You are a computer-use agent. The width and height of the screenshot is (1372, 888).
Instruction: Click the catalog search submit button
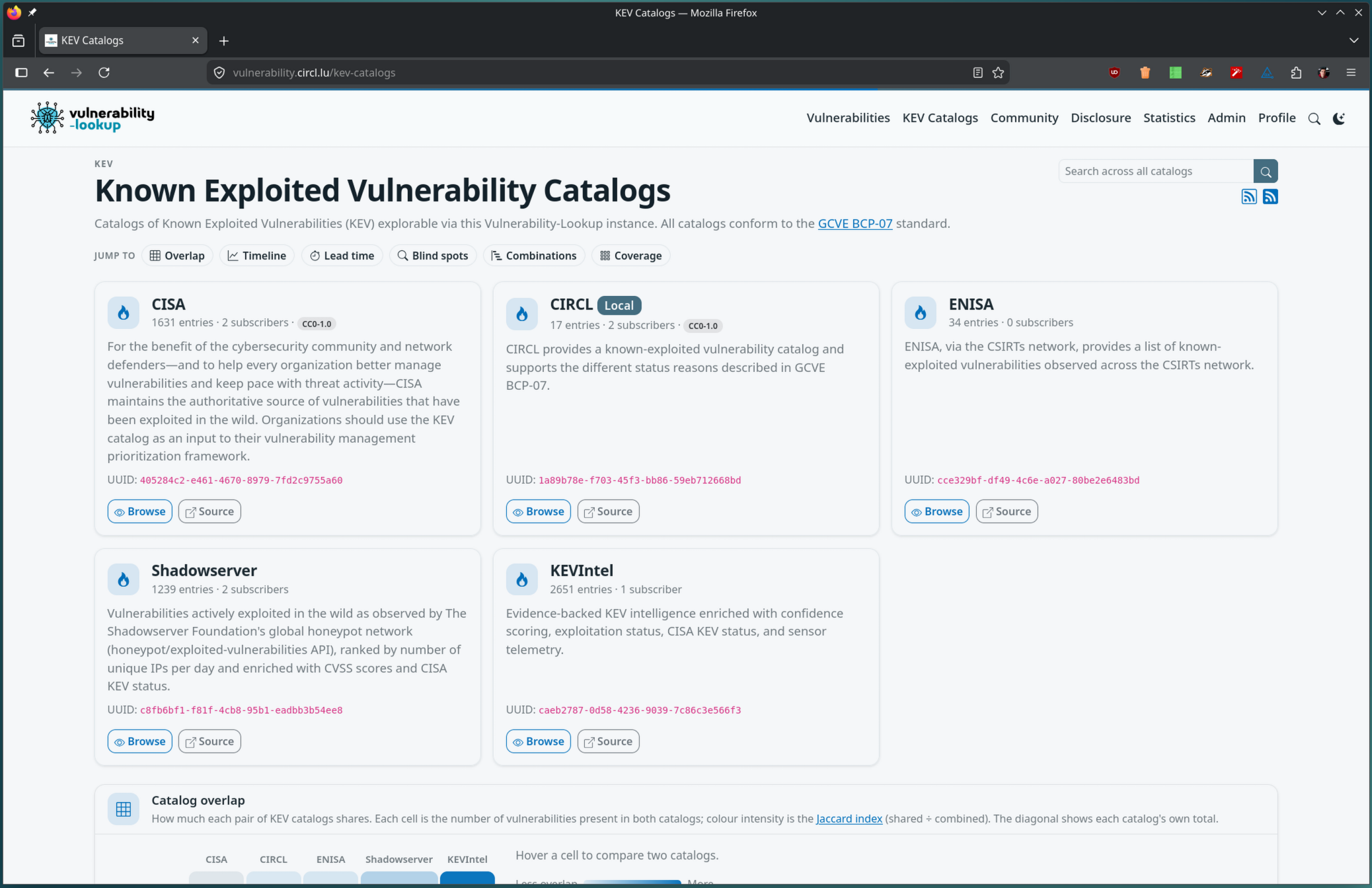tap(1265, 172)
